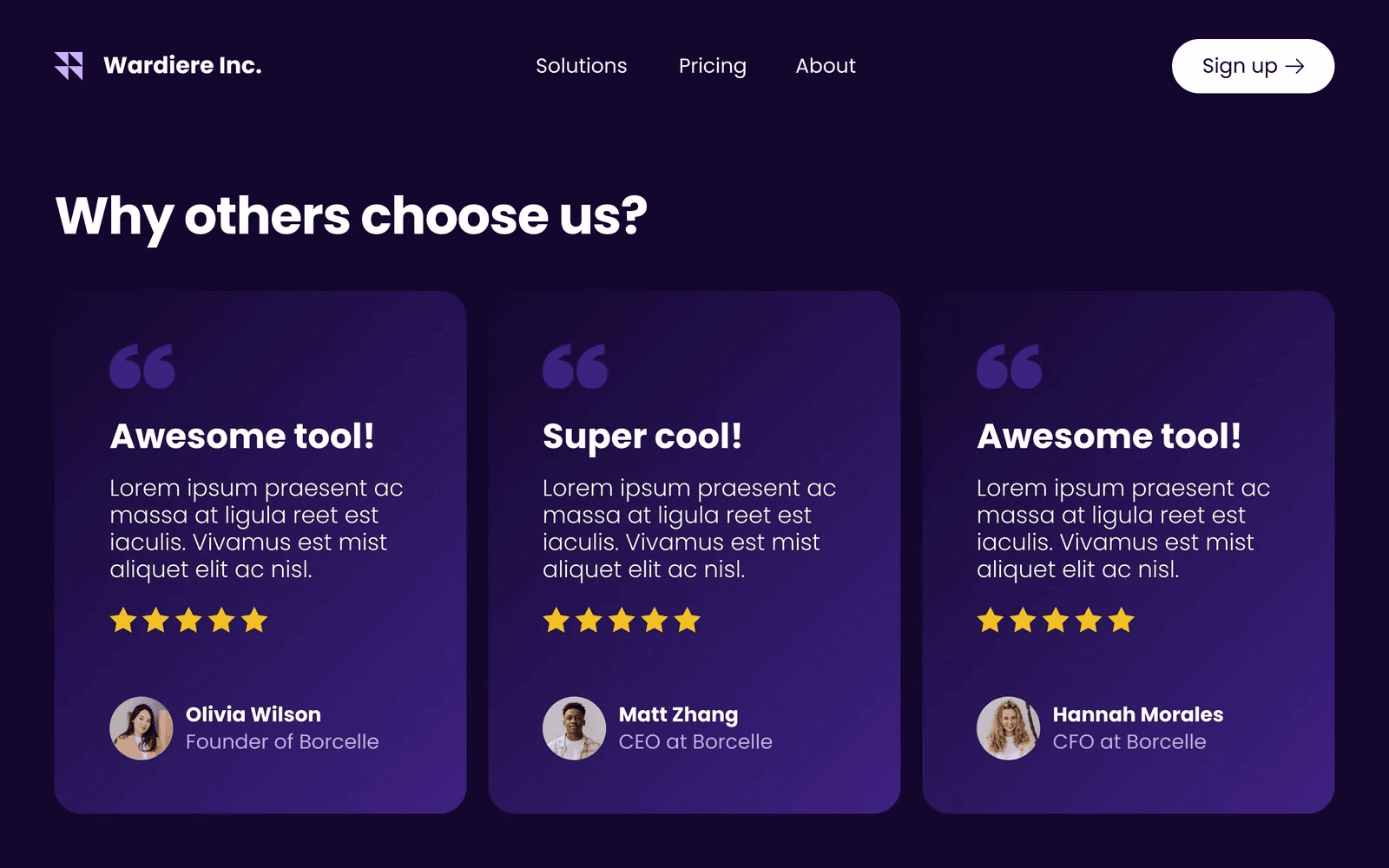Click the Why others choose us? heading

point(352,216)
